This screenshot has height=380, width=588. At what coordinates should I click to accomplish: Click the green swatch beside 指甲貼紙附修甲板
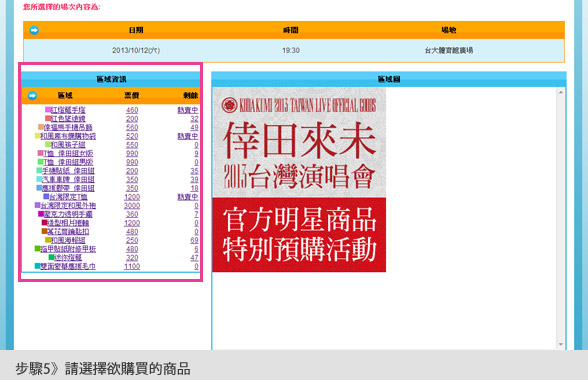pyautogui.click(x=38, y=248)
